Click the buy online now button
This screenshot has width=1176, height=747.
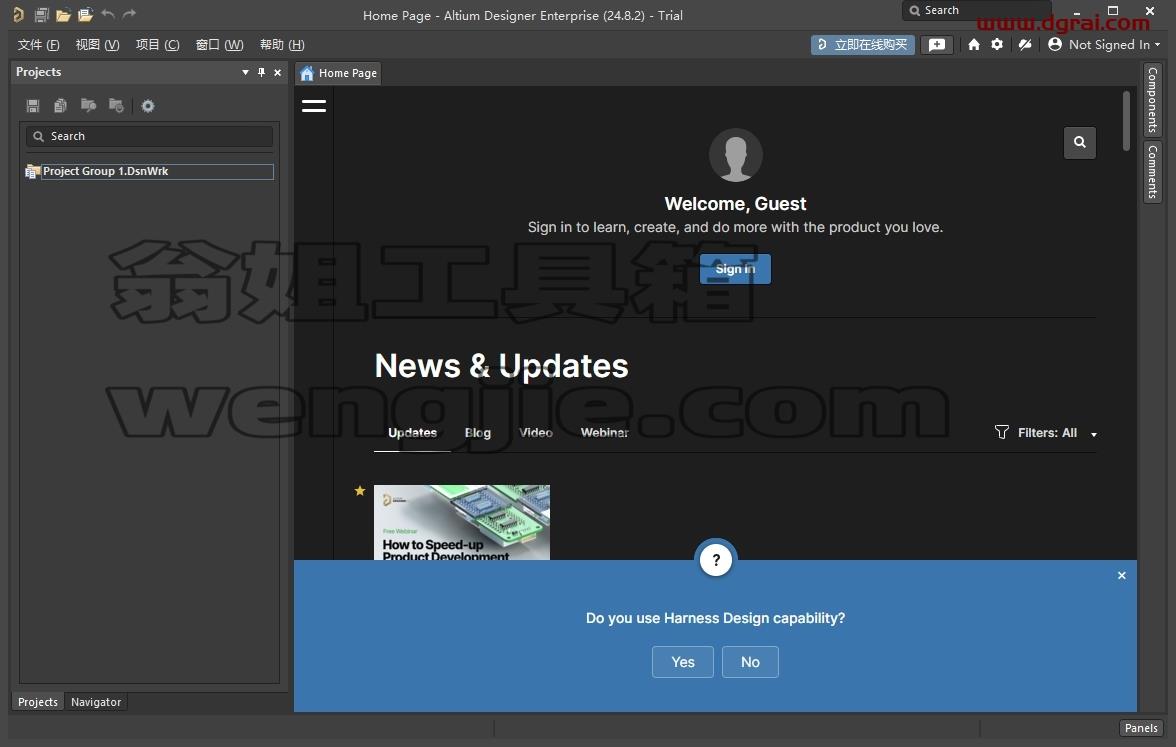(x=862, y=45)
